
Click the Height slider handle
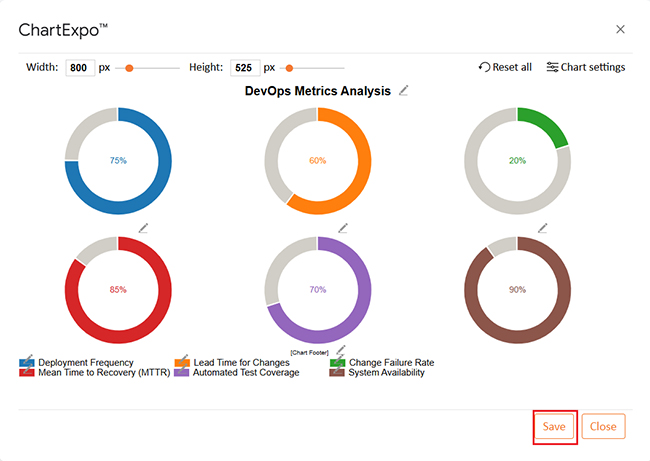tap(289, 68)
